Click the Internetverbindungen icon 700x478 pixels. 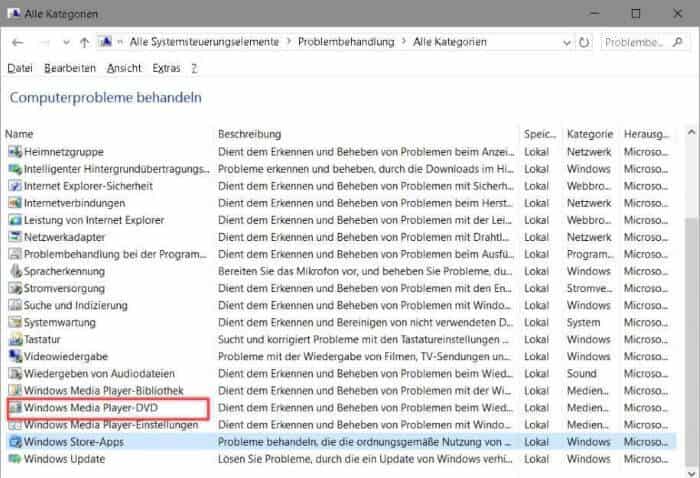15,203
